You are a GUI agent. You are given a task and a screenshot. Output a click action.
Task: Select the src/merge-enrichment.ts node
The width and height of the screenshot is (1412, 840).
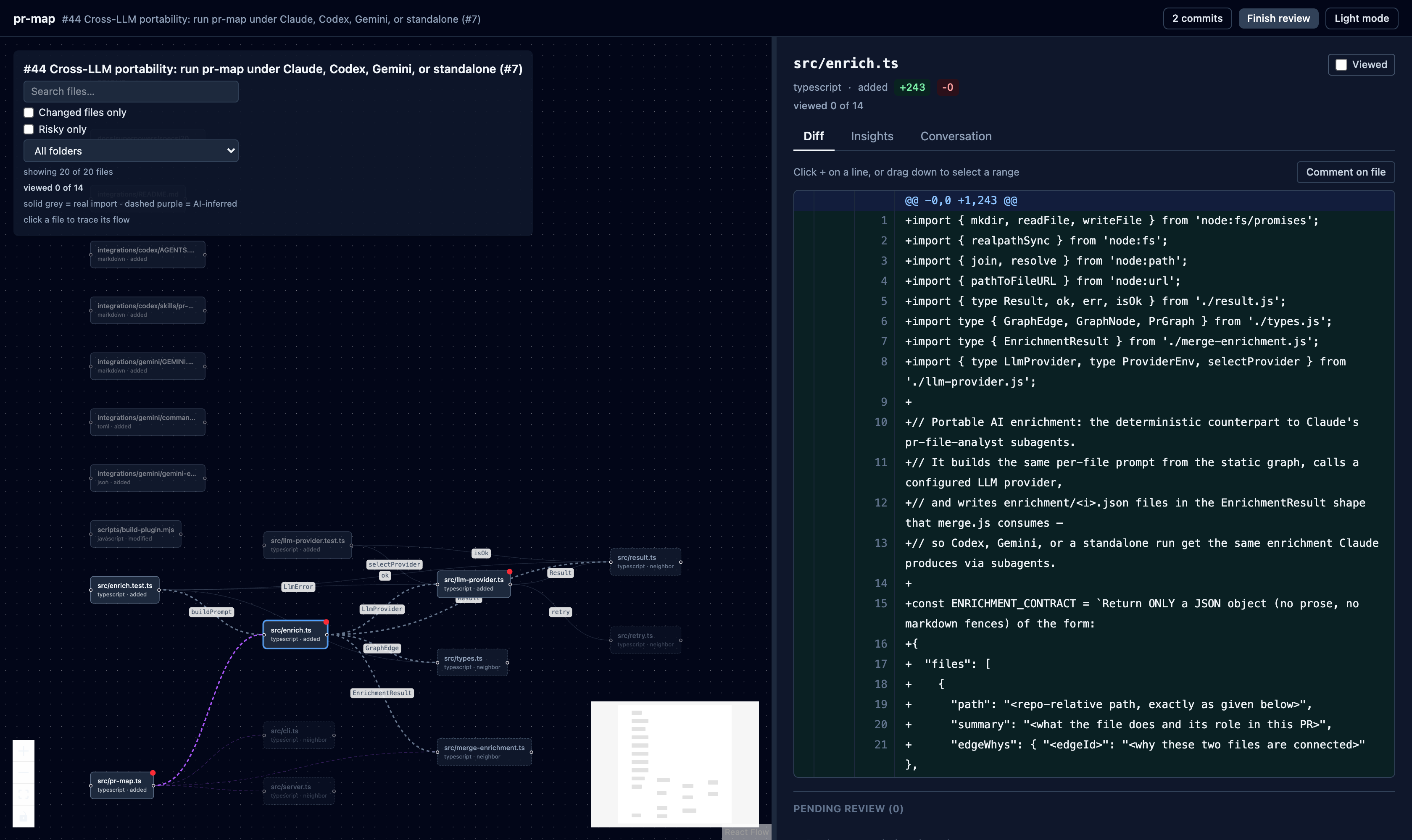pos(484,752)
